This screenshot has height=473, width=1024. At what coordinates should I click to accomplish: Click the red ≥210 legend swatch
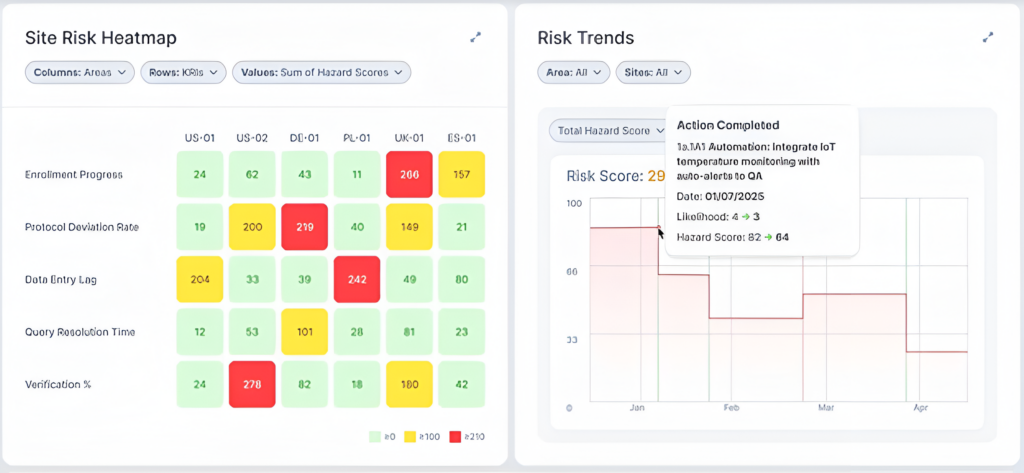(455, 437)
